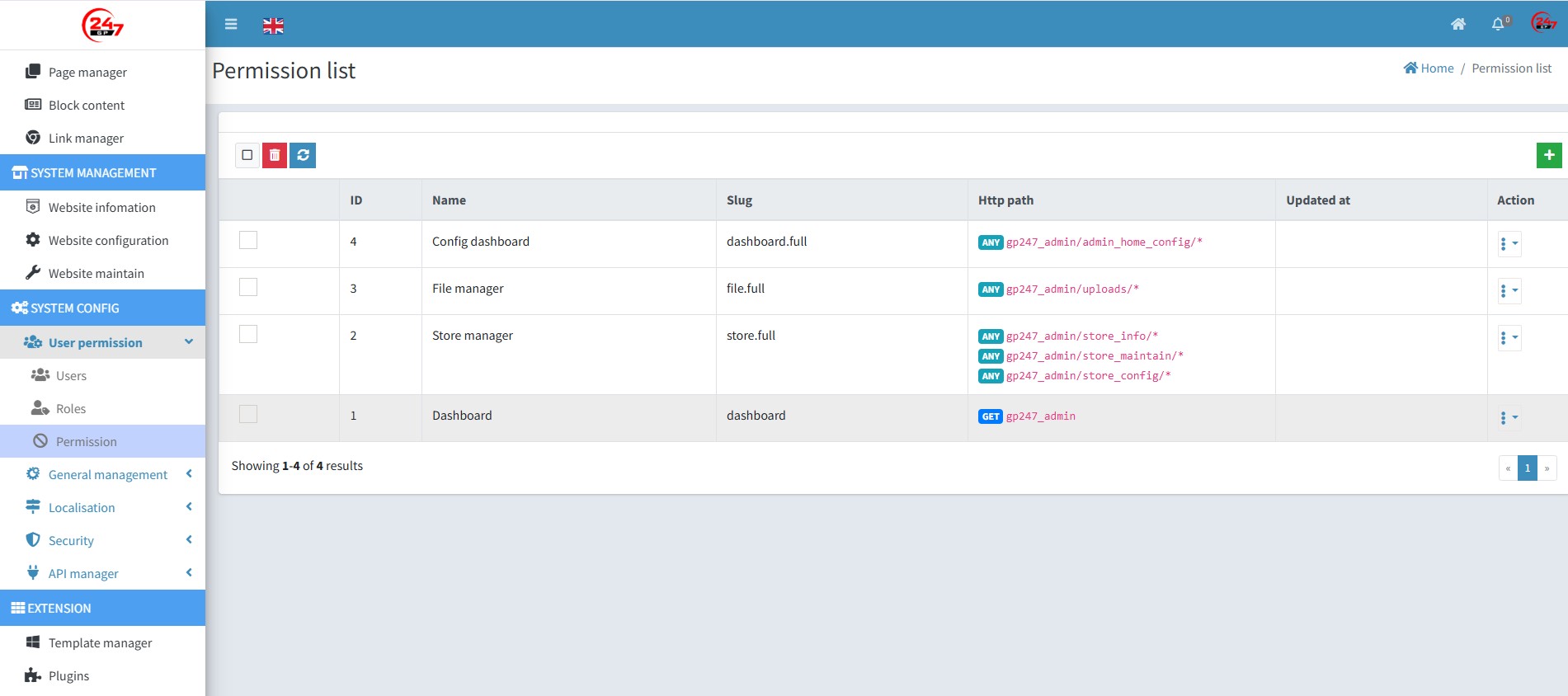
Task: Check the File manager row checkbox
Action: pyautogui.click(x=248, y=287)
